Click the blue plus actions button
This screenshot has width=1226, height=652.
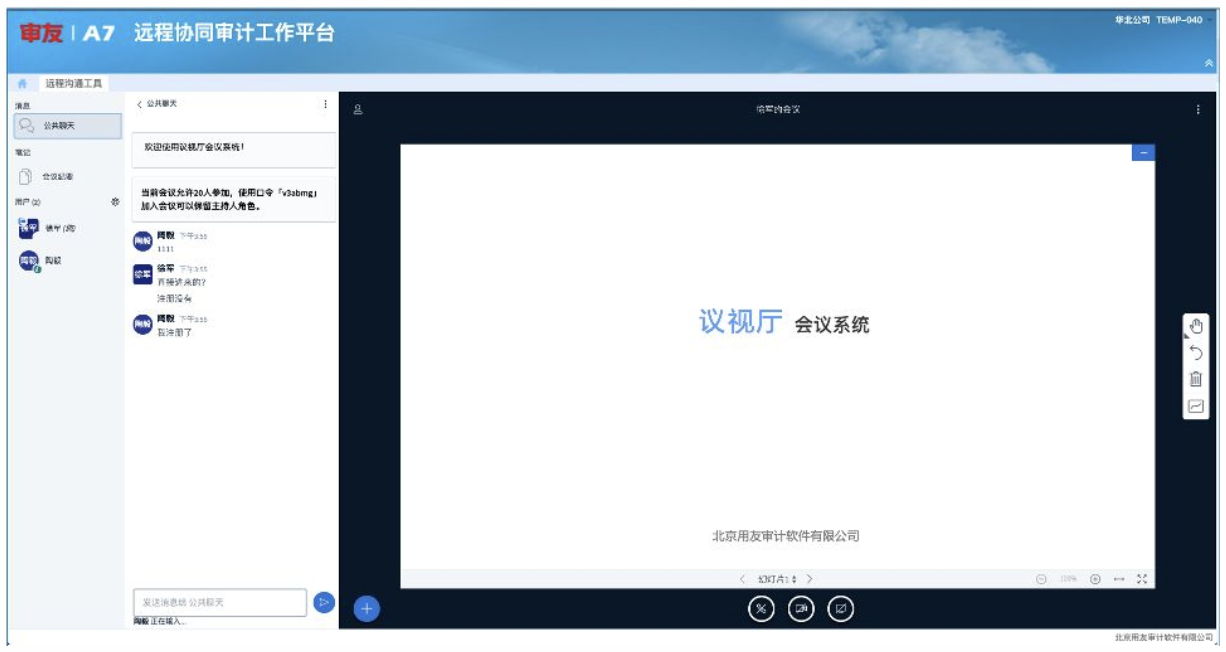(x=367, y=608)
